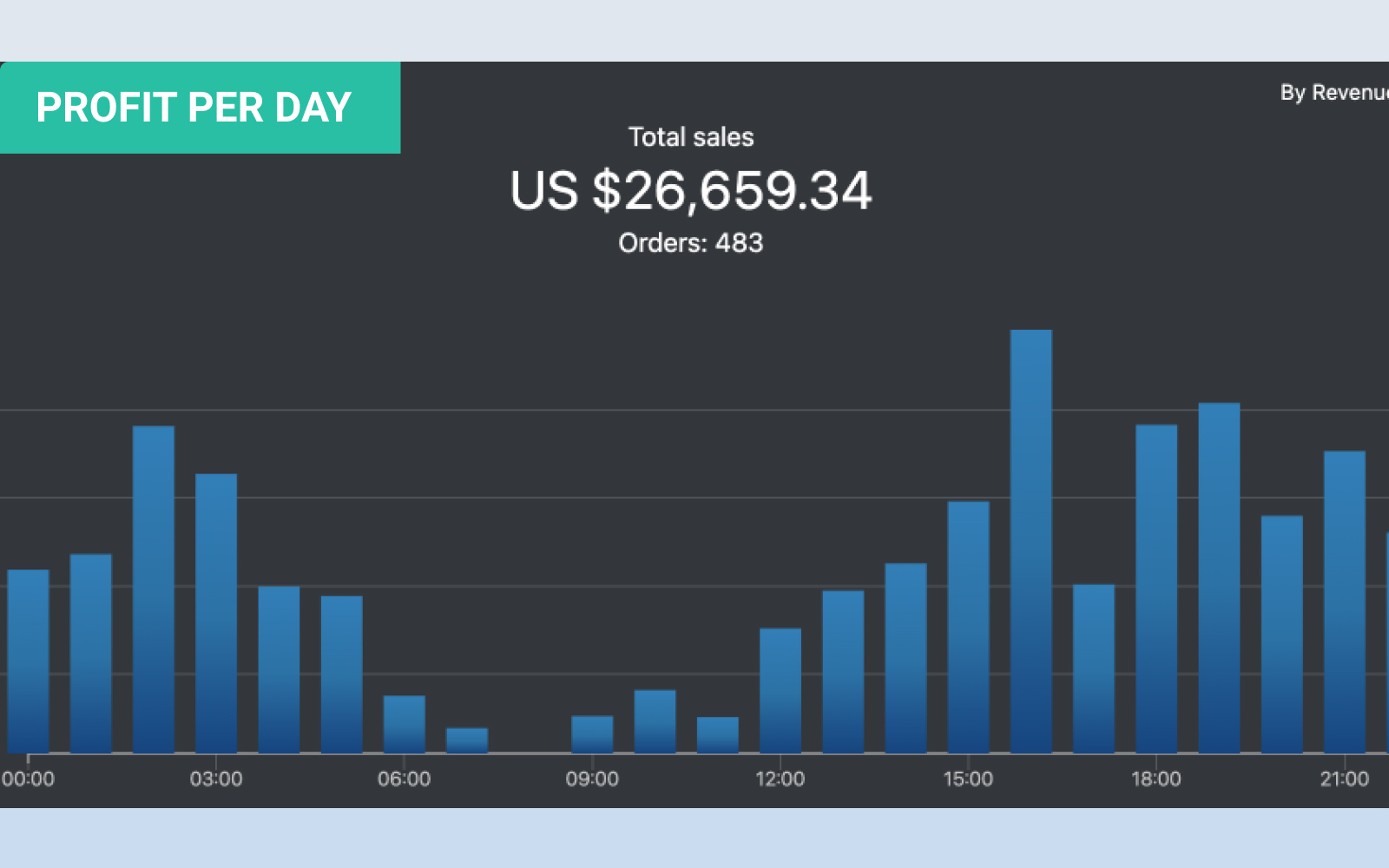Click the 18:00 axis label
Image resolution: width=1389 pixels, height=868 pixels.
pos(1156,779)
